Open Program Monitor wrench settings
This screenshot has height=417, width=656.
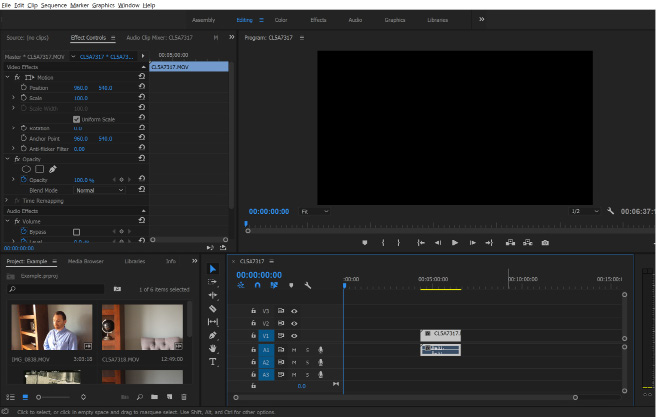click(x=610, y=211)
